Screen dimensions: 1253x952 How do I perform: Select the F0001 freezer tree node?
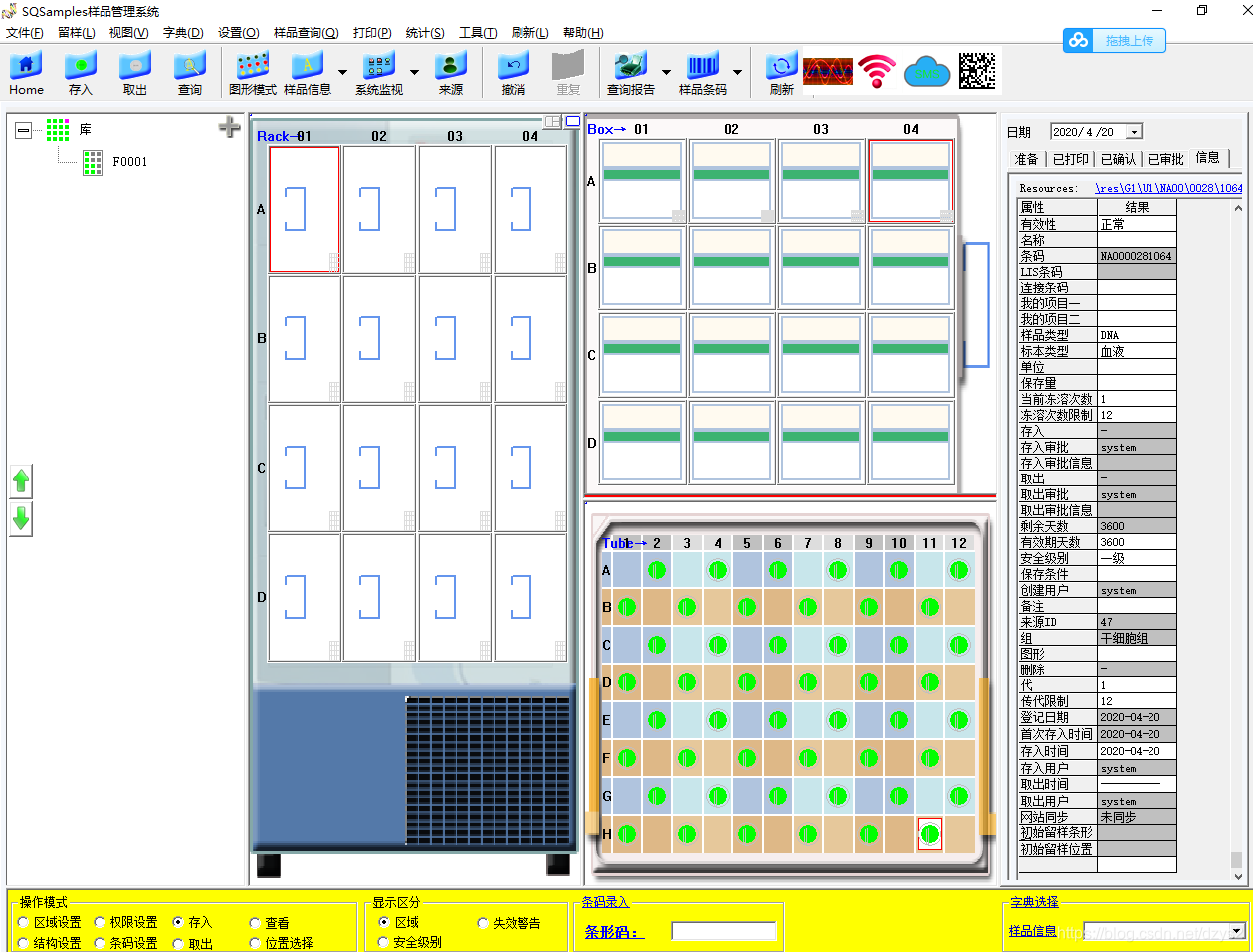tap(129, 162)
